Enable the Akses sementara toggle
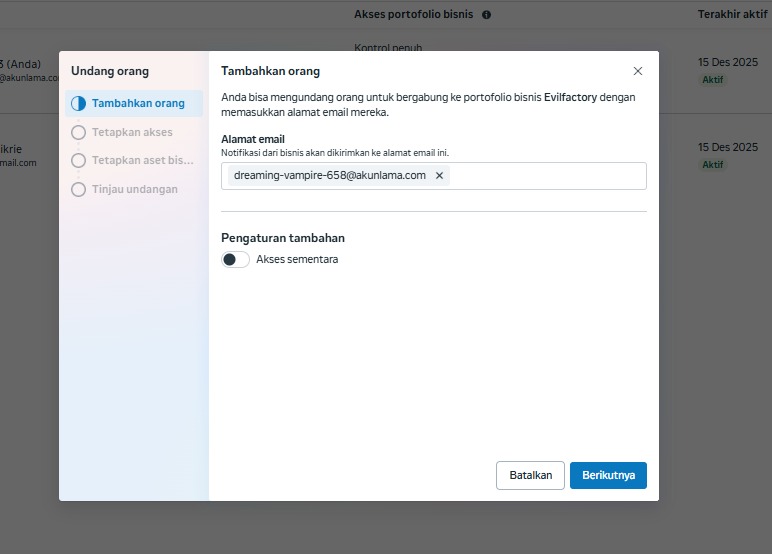The width and height of the screenshot is (772, 554). pos(236,259)
